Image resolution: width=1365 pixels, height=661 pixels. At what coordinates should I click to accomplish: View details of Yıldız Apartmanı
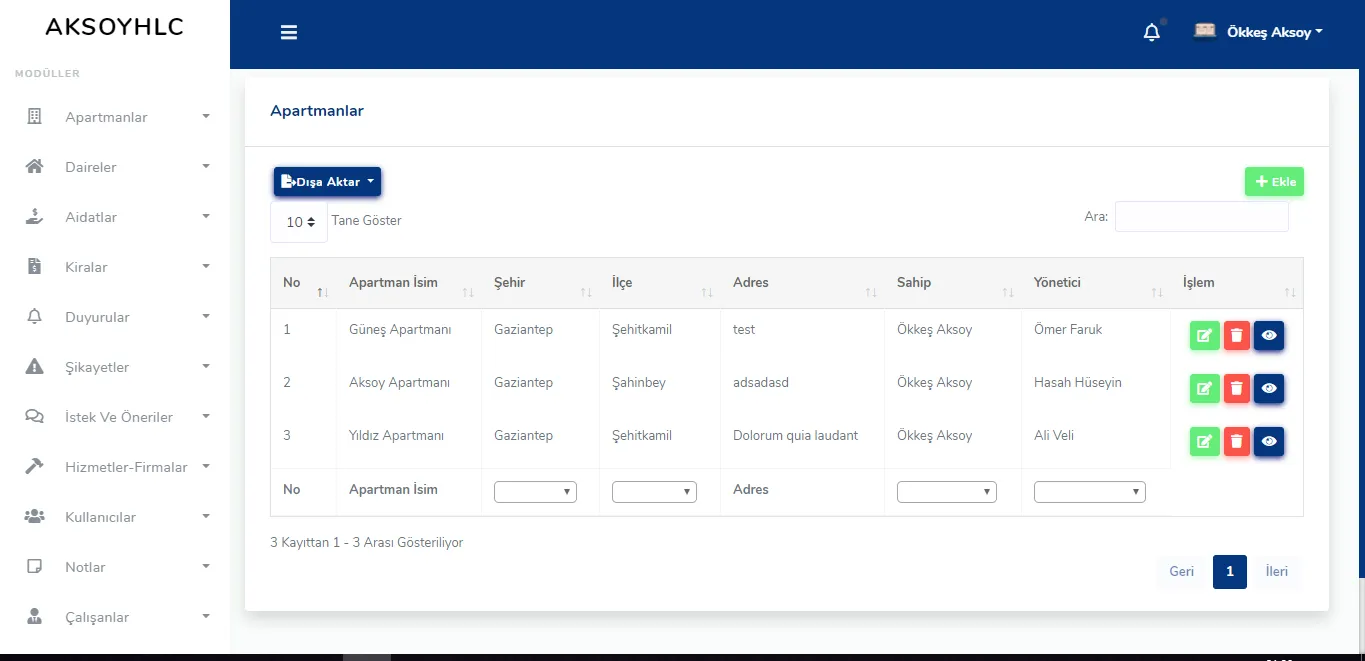click(1269, 442)
